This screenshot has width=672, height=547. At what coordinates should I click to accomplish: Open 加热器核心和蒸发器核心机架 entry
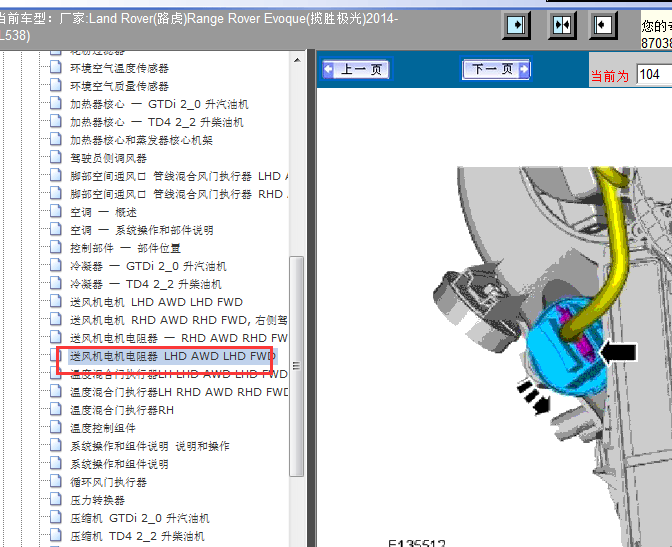(x=141, y=140)
